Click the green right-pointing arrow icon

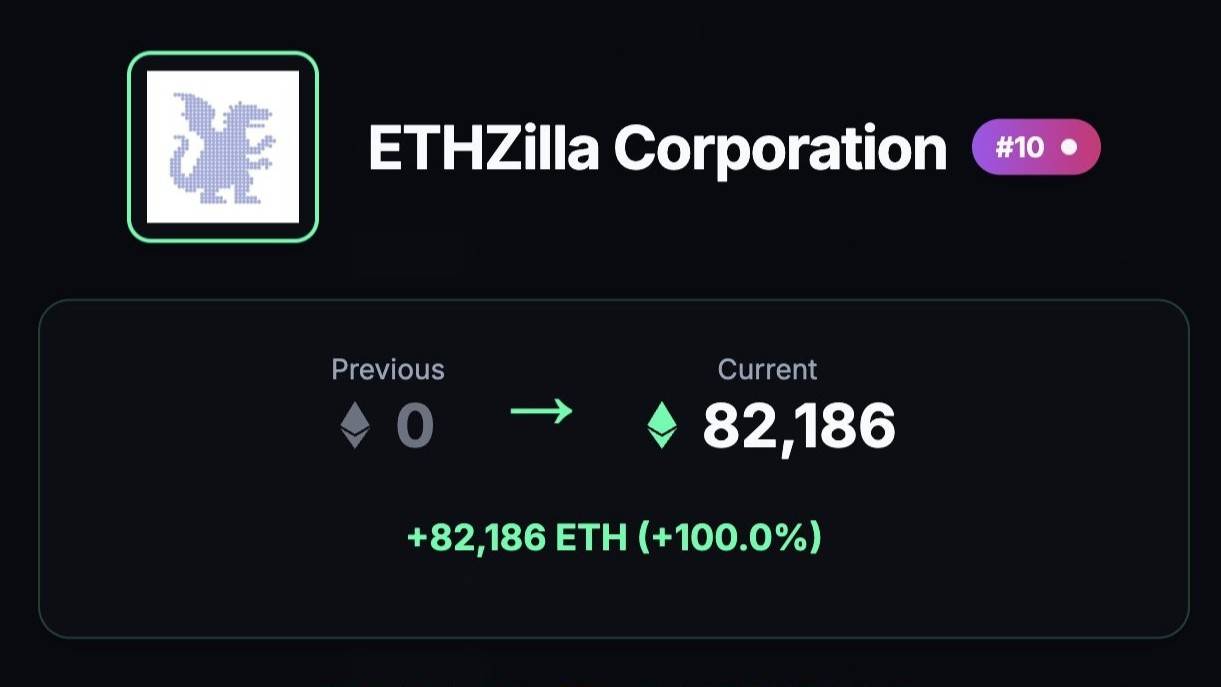pyautogui.click(x=541, y=411)
